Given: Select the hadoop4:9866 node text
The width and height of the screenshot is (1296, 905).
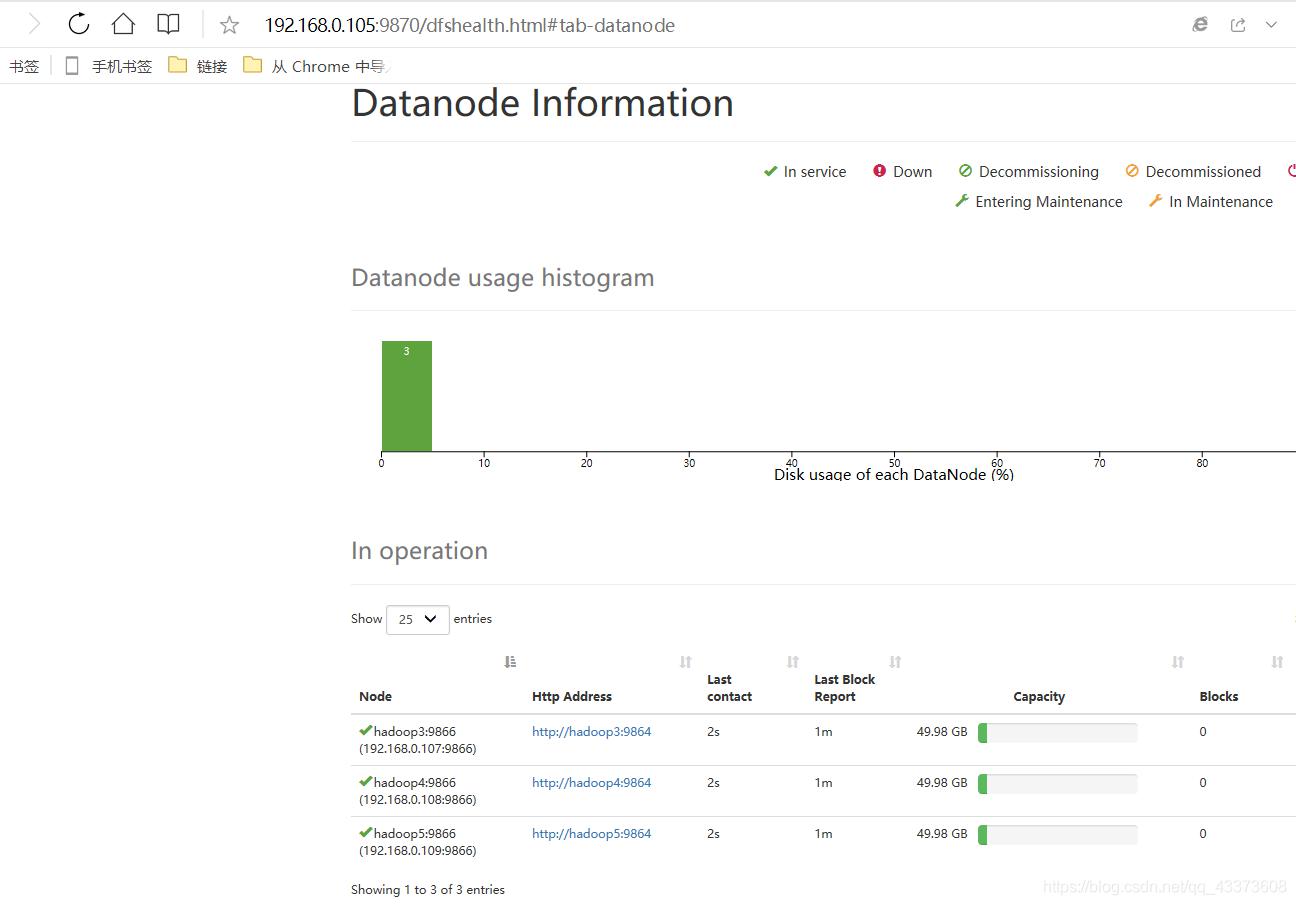Looking at the screenshot, I should [415, 782].
